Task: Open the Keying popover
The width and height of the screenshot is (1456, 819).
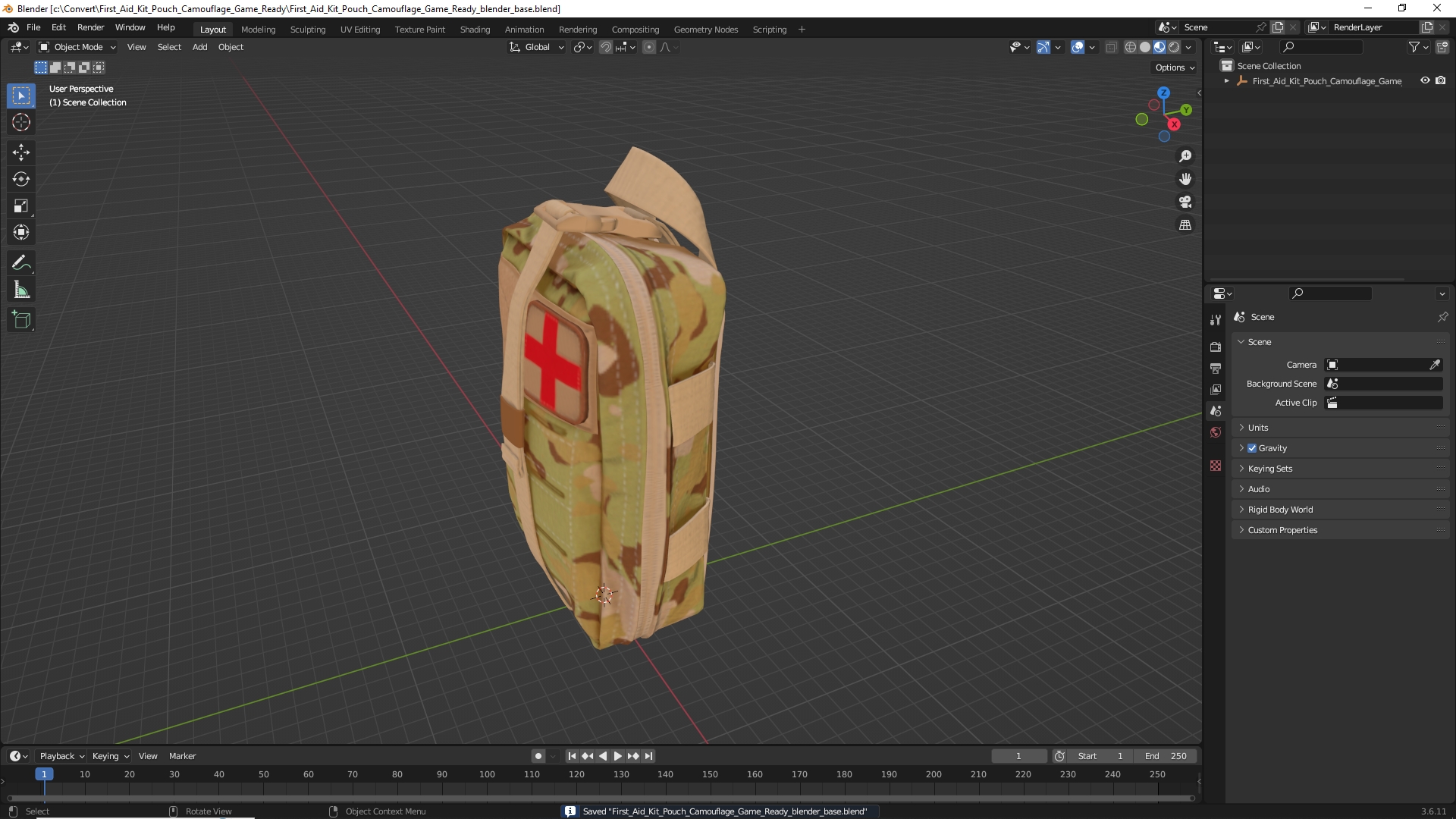Action: pyautogui.click(x=111, y=756)
